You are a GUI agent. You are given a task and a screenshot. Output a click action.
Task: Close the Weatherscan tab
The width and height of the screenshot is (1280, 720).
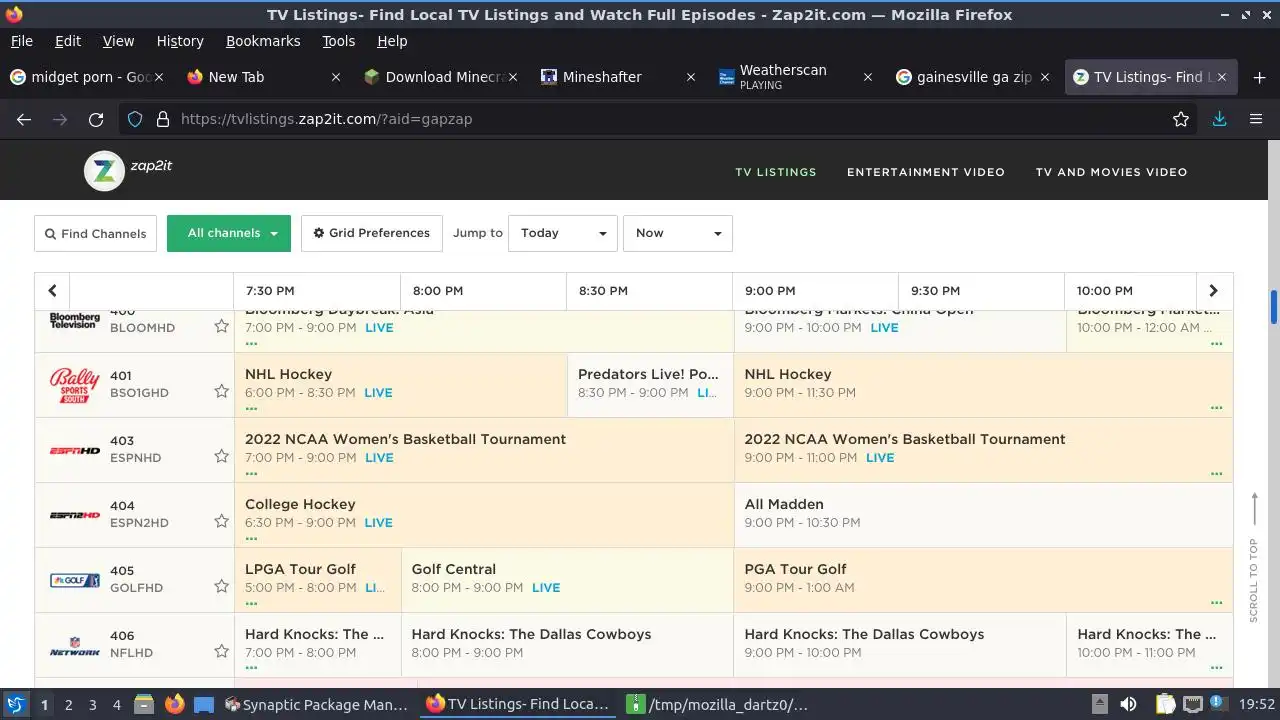[868, 77]
